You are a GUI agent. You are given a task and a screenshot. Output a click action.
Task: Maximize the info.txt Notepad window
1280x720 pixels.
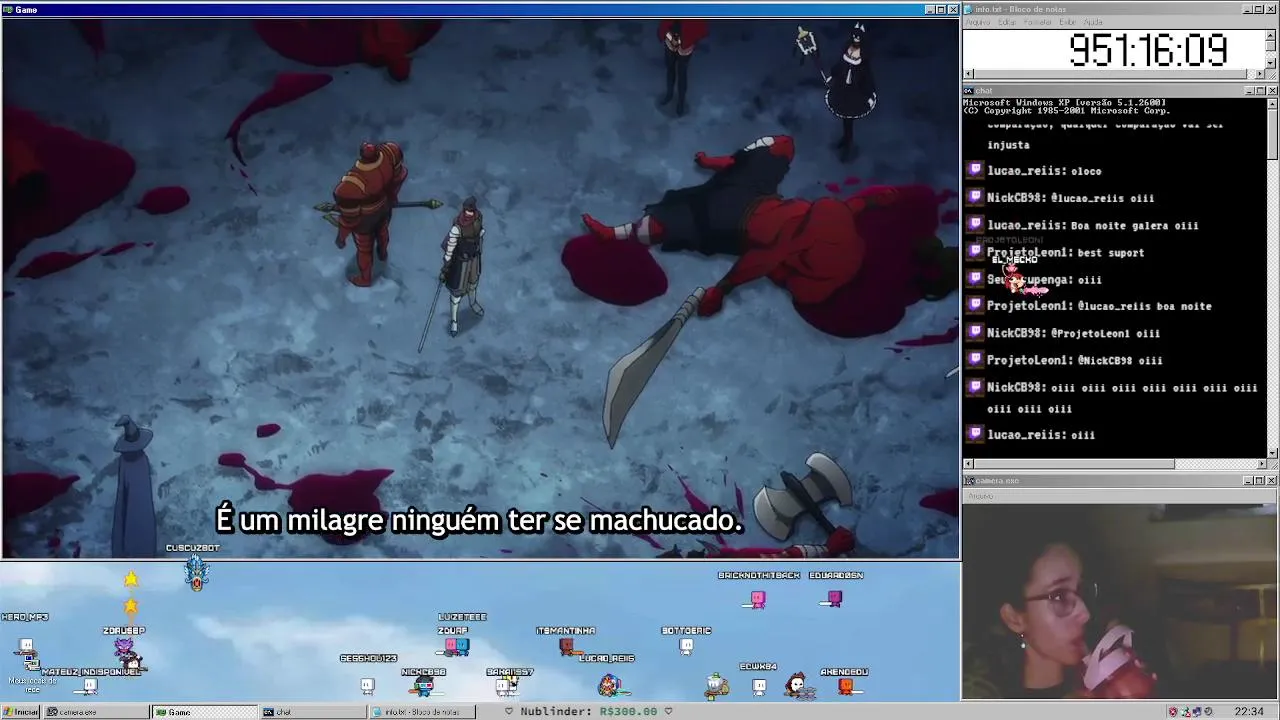click(x=1261, y=9)
